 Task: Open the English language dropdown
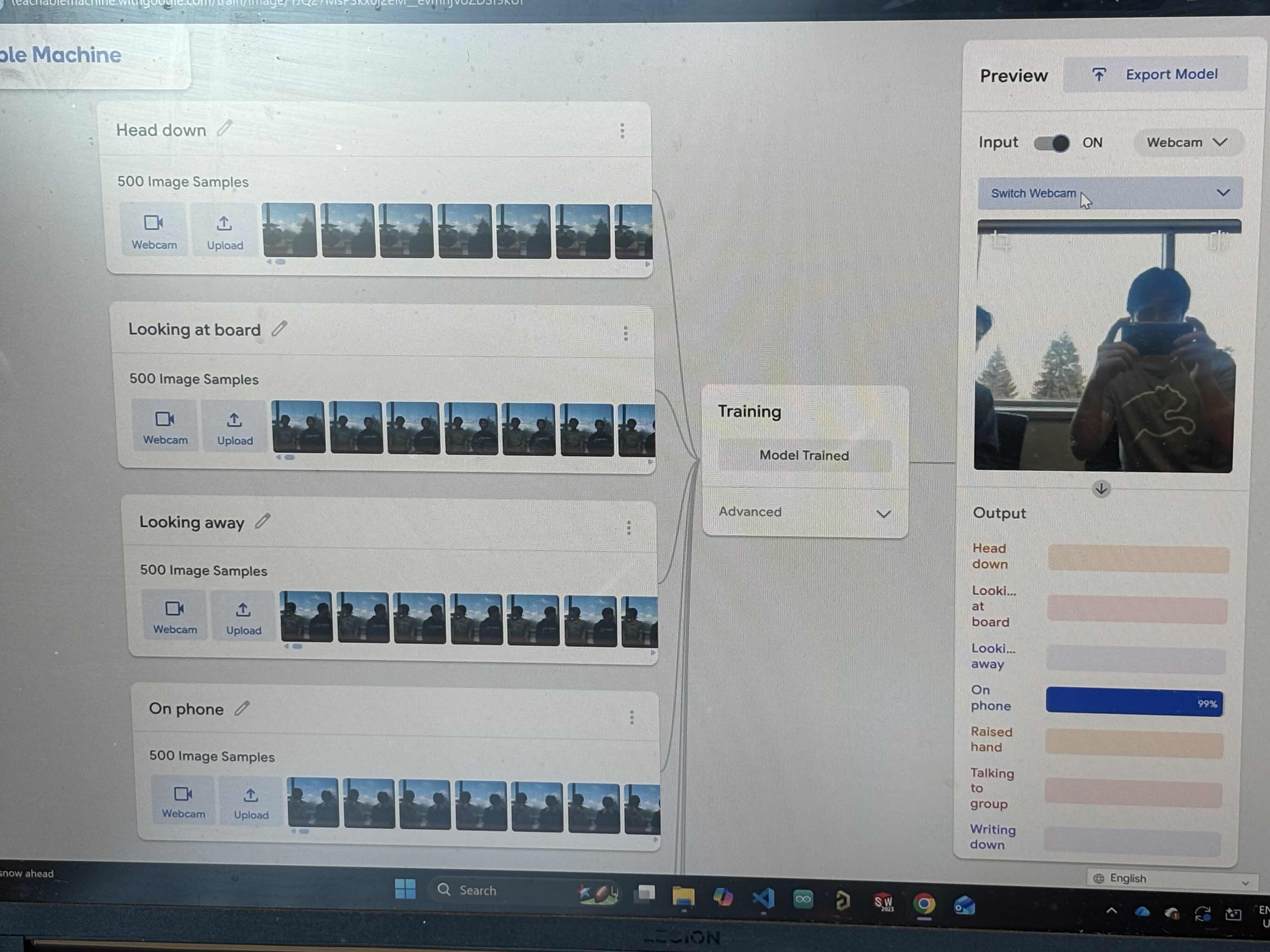(x=1171, y=879)
